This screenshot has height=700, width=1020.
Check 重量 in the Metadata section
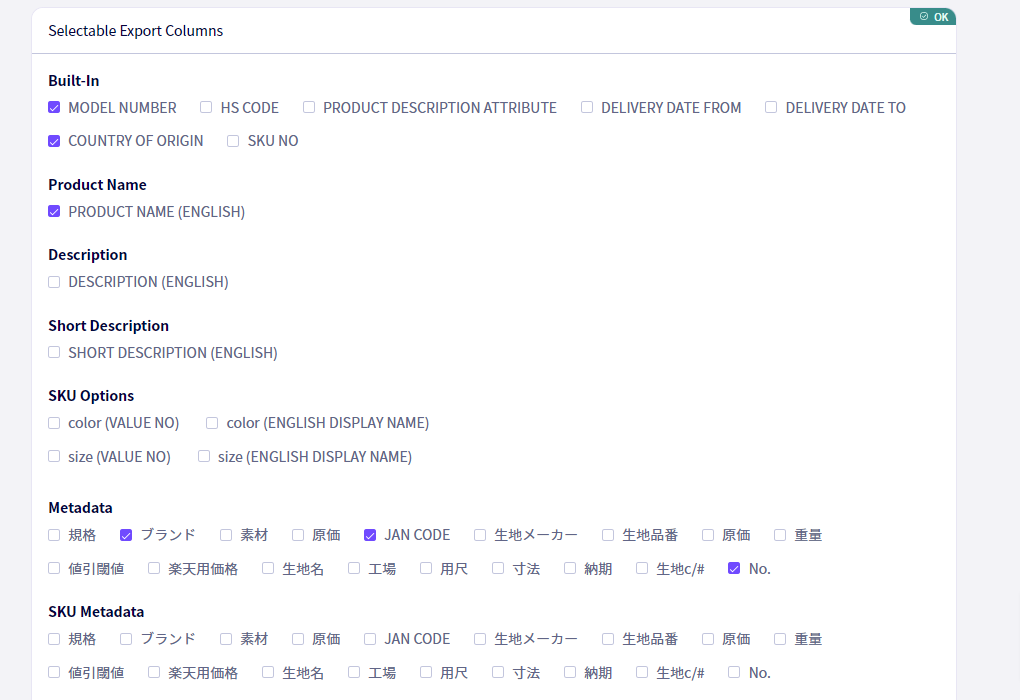(x=780, y=535)
